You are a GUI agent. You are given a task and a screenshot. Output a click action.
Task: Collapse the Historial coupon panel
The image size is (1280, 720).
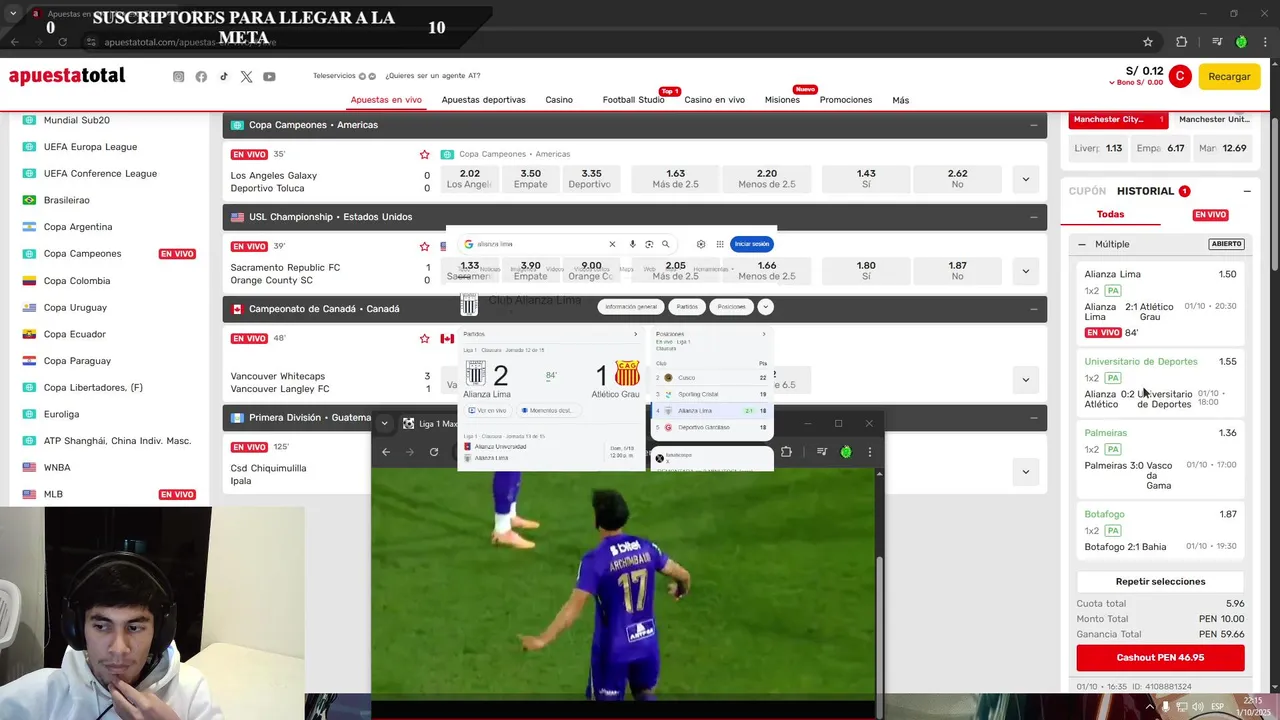(x=1247, y=191)
